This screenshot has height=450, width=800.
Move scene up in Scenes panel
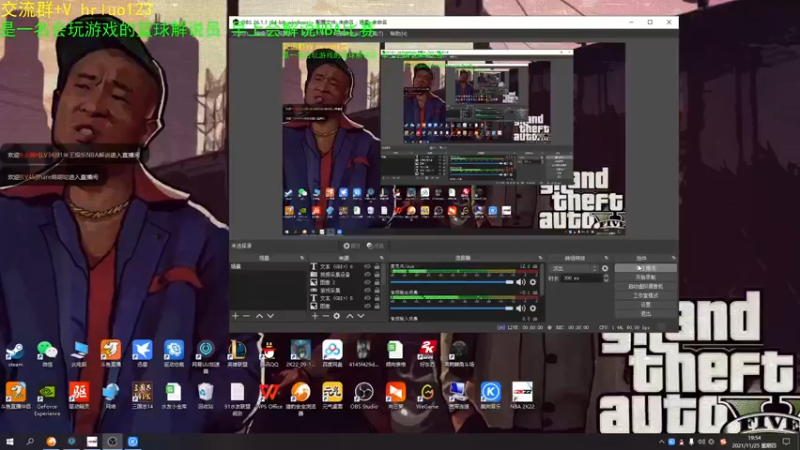(x=259, y=316)
